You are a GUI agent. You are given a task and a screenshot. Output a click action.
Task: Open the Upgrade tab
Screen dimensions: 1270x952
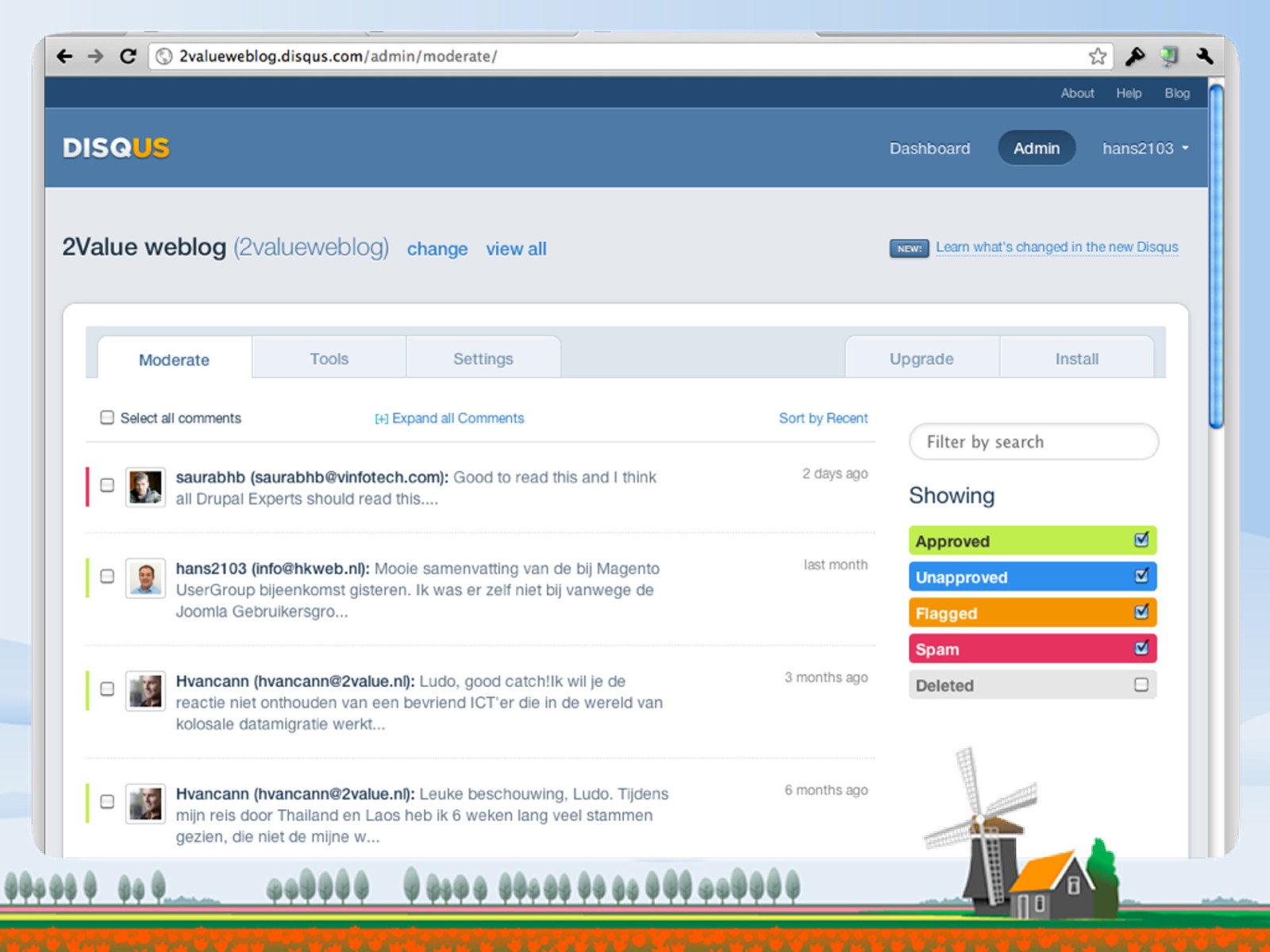pyautogui.click(x=922, y=358)
